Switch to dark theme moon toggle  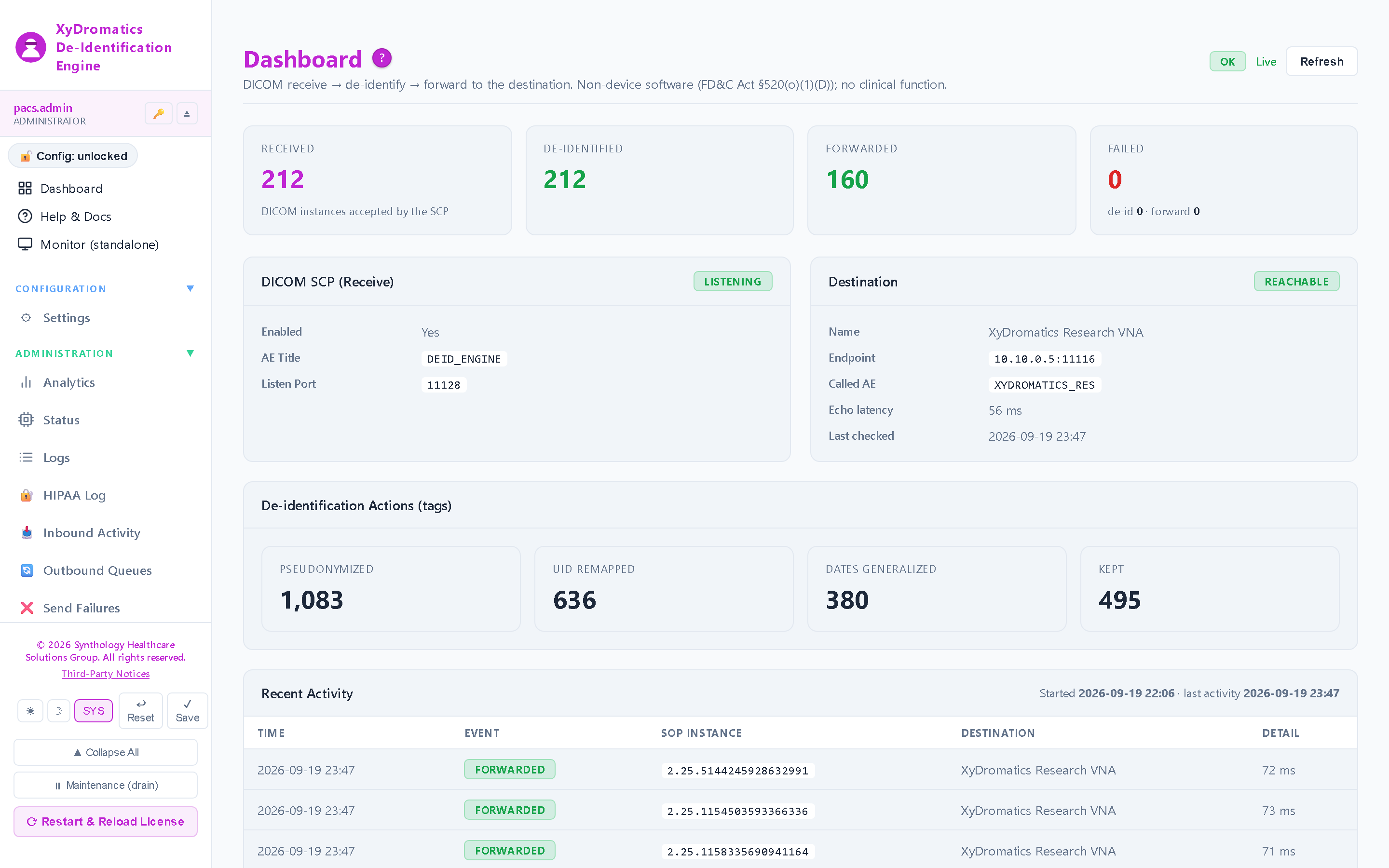click(58, 711)
